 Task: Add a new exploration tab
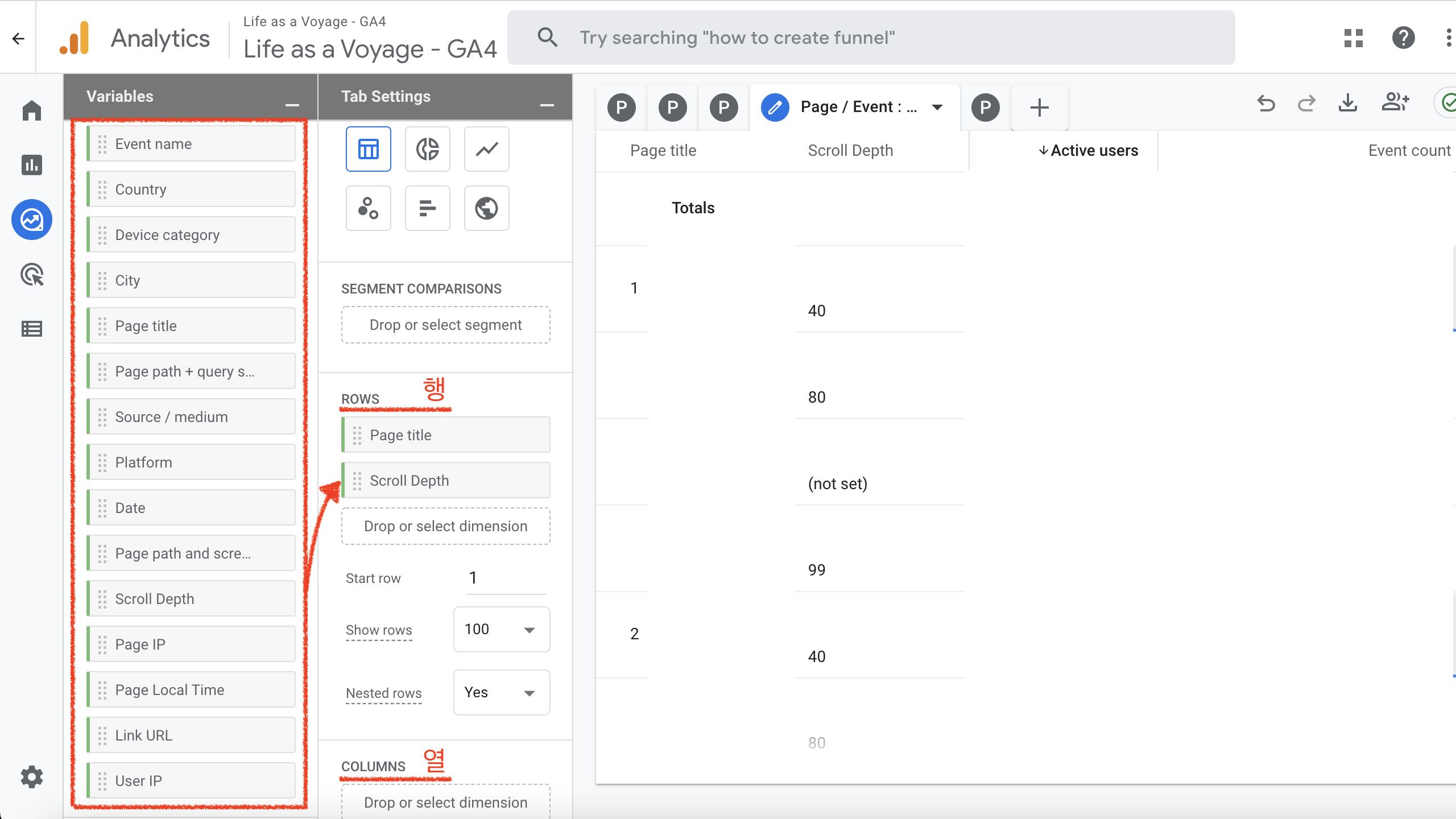[x=1039, y=107]
